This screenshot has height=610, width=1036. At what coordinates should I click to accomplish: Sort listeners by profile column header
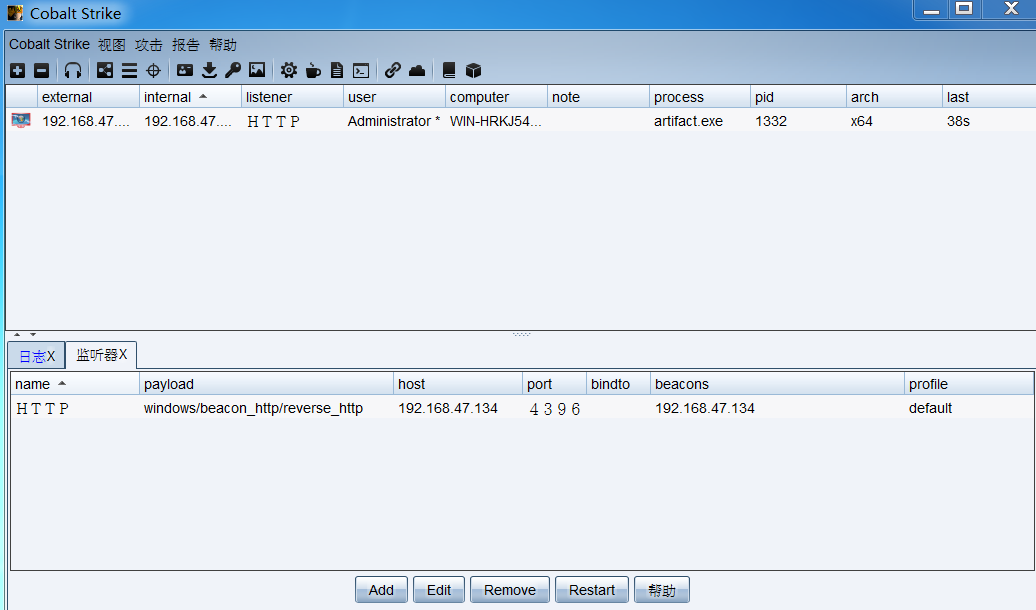coord(969,384)
